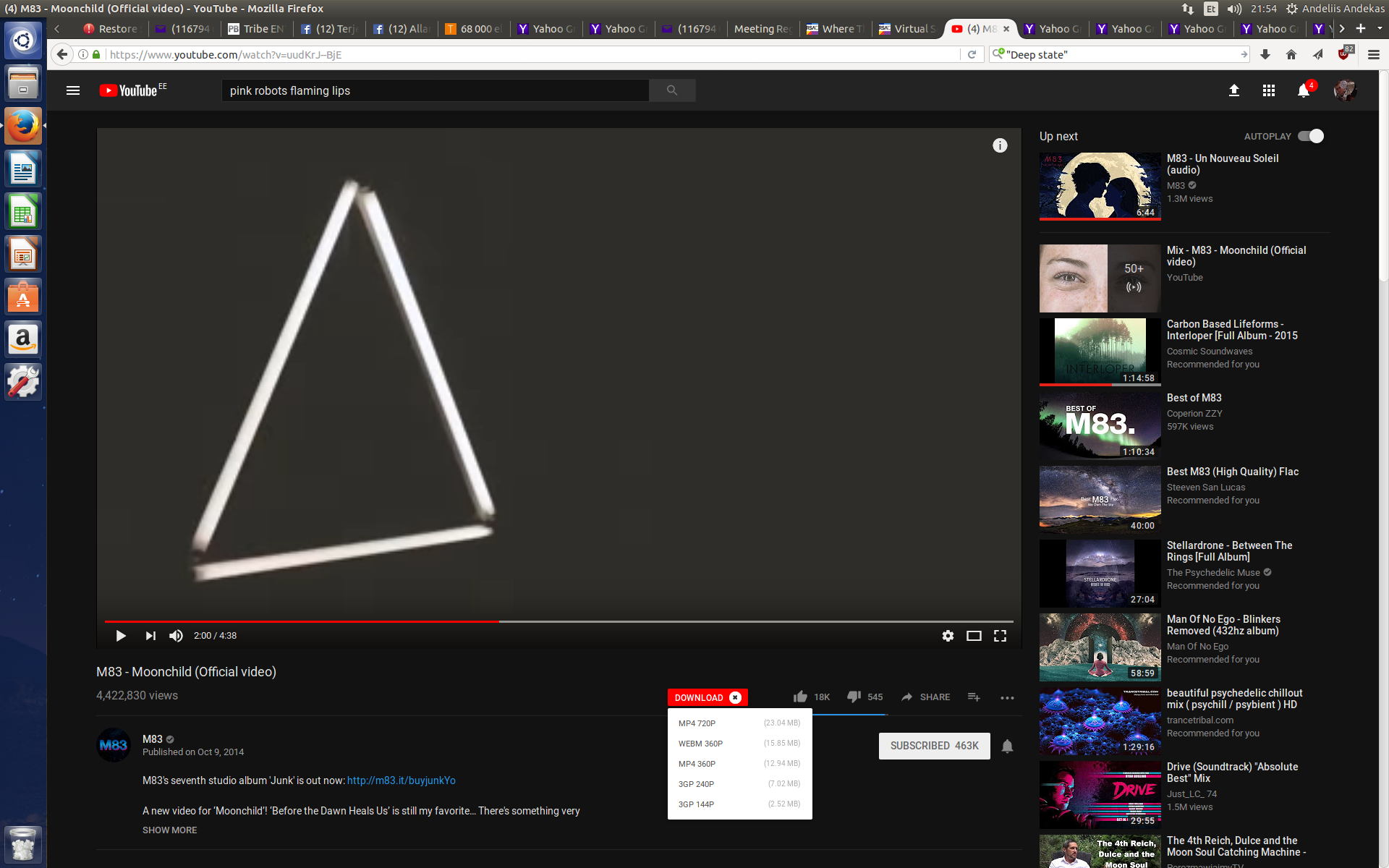
Task: Turn off the Autoplay switch
Action: 1311,136
